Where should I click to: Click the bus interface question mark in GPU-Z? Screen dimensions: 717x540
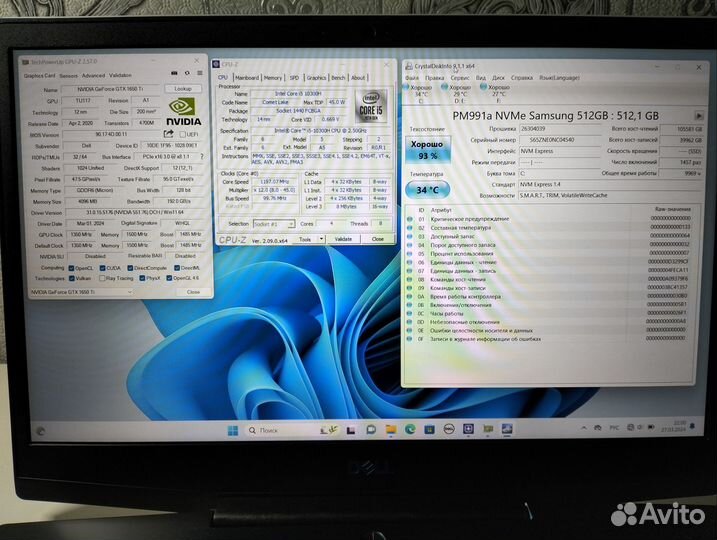[x=202, y=156]
